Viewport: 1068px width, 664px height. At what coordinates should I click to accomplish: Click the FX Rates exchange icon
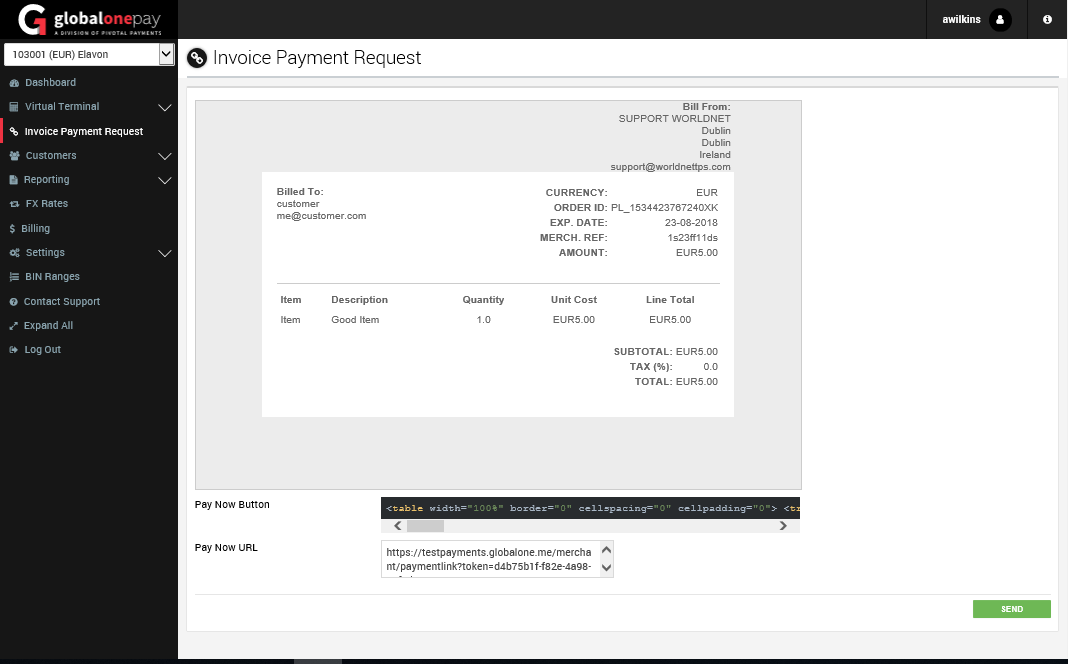pyautogui.click(x=14, y=204)
